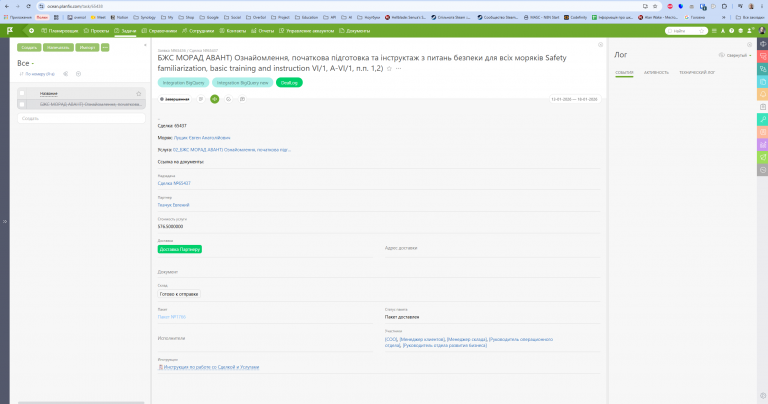Click the orange bell icon in right sidebar
Screen dimensions: 768x404
point(763,95)
